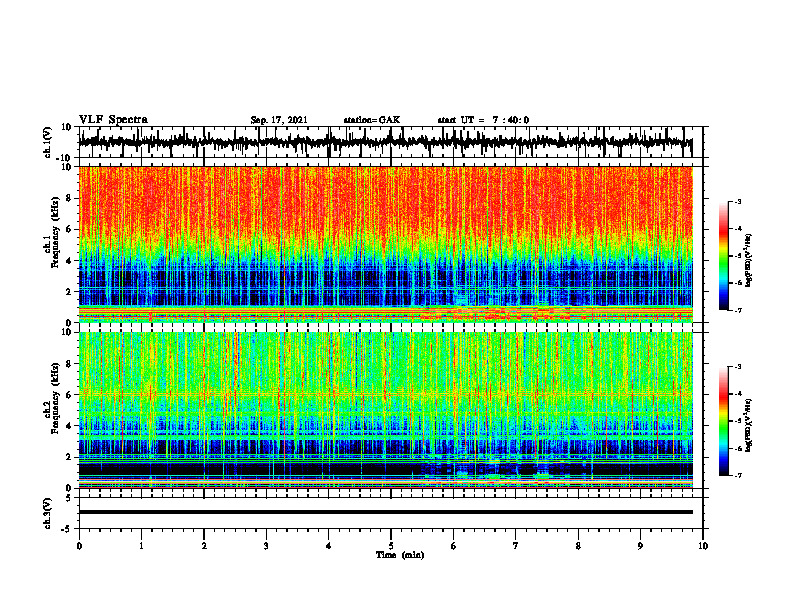Click the VLF Spectra title text
Screen dimensions: 792x612
point(114,120)
